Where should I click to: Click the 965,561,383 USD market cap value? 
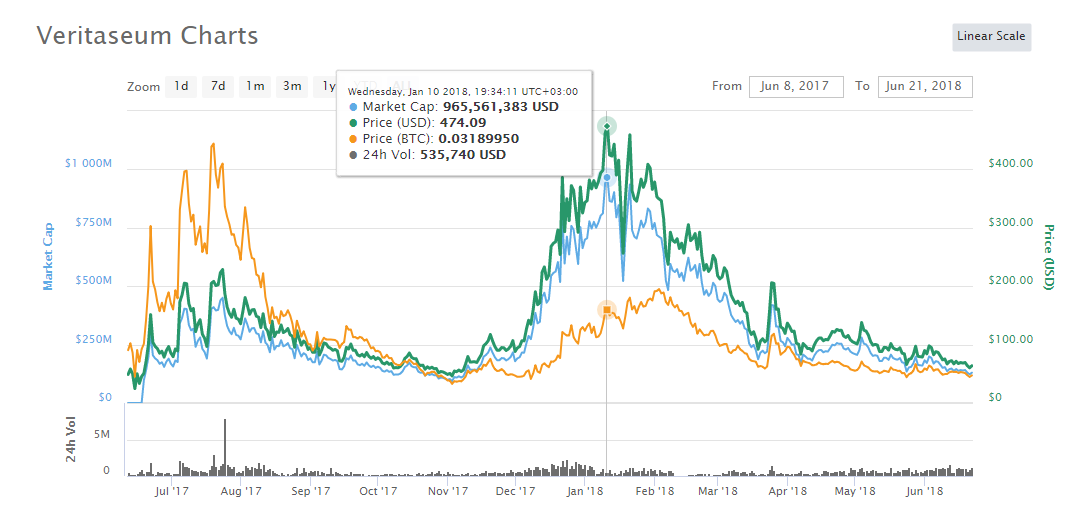coord(501,107)
